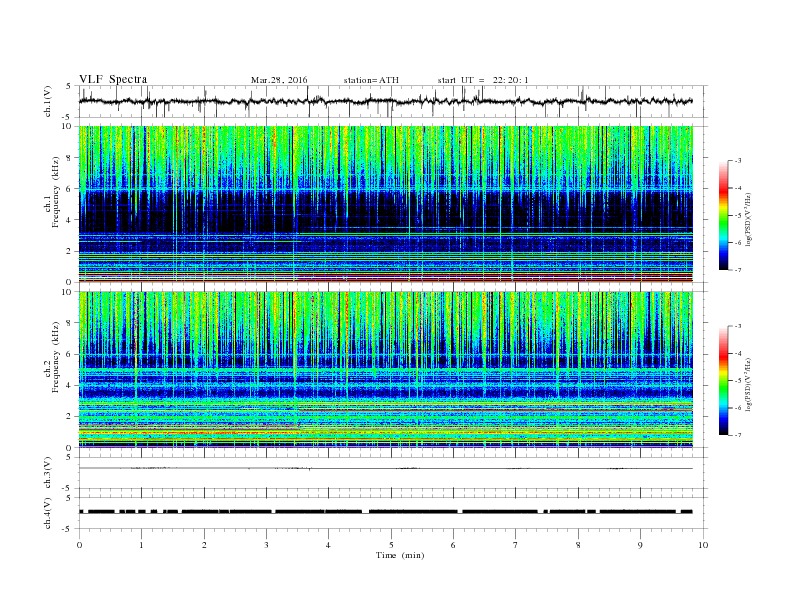This screenshot has width=792, height=612.
Task: Click the "Time (min)" axis label
Action: point(400,555)
